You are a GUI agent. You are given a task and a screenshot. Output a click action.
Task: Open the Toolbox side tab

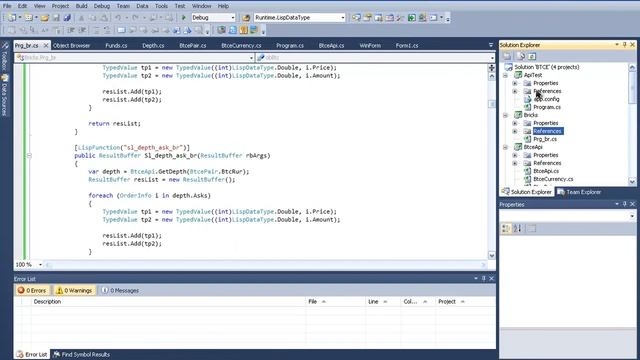[4, 56]
